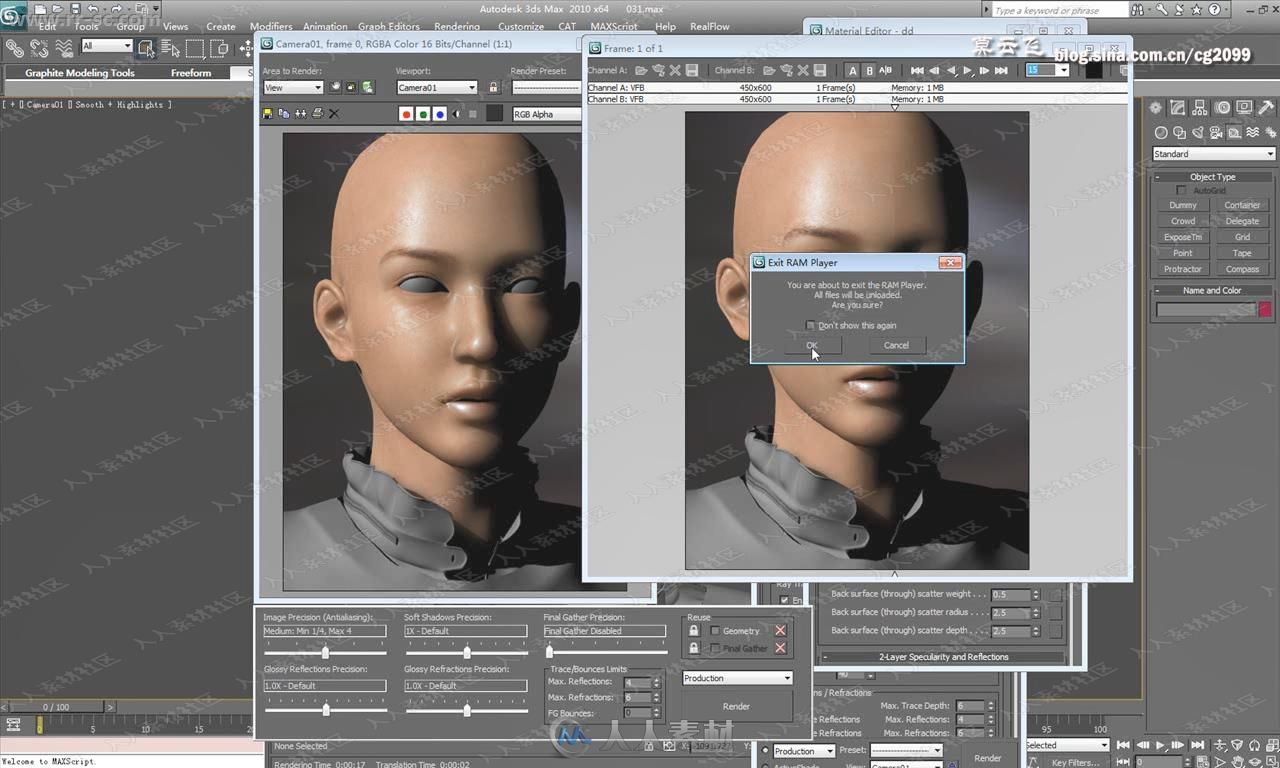
Task: Toggle blue channel display
Action: 440,114
